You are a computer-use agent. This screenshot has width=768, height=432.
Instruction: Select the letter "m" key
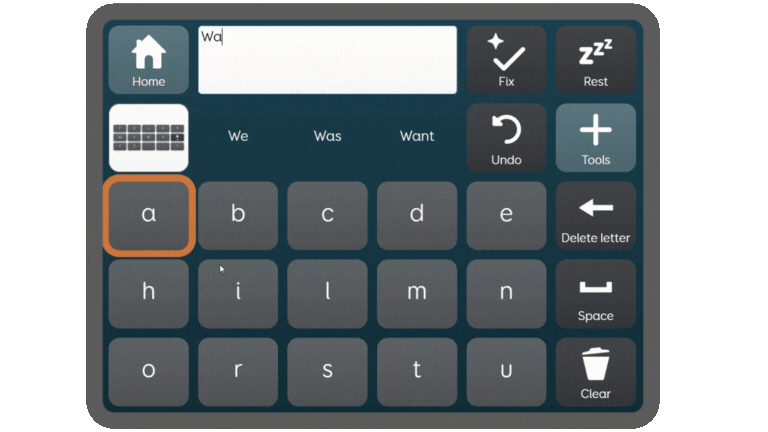click(x=417, y=294)
